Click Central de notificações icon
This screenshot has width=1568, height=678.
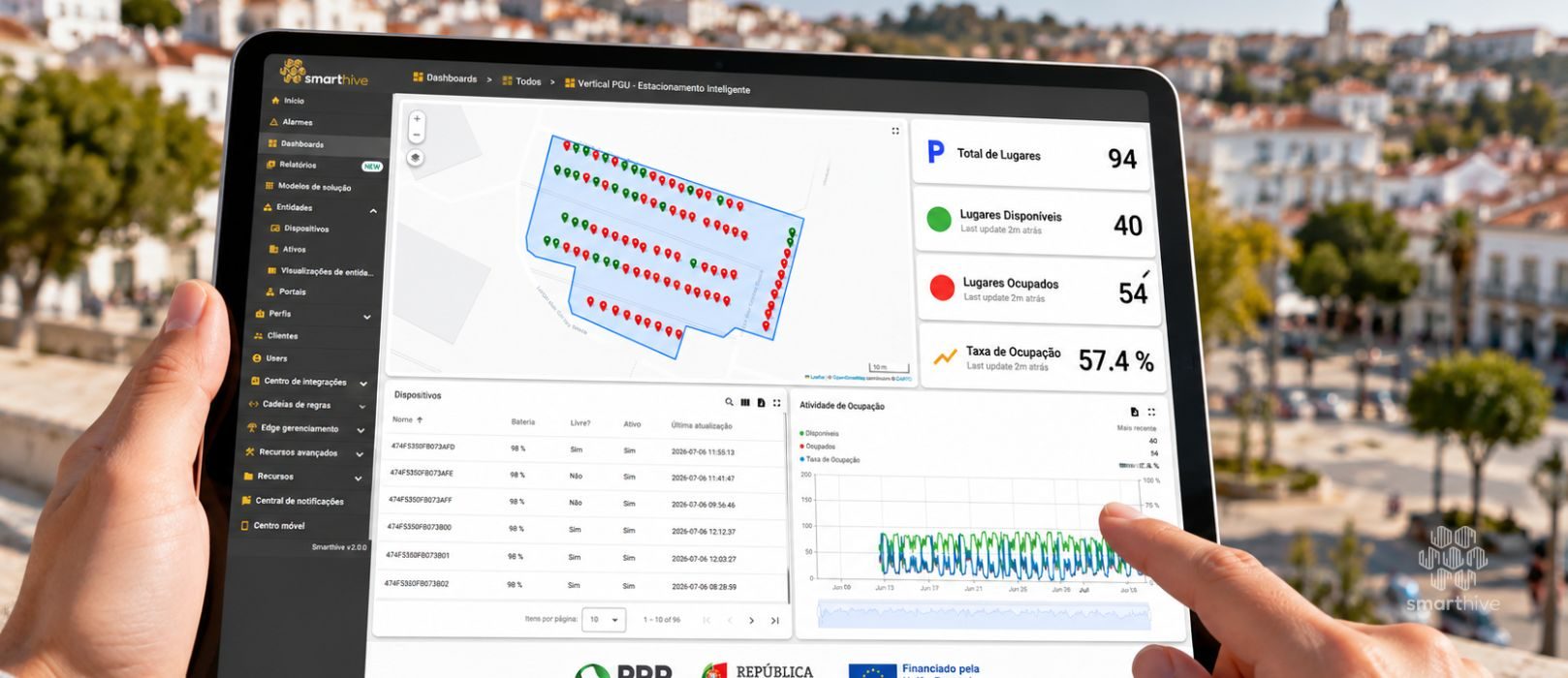tap(247, 501)
